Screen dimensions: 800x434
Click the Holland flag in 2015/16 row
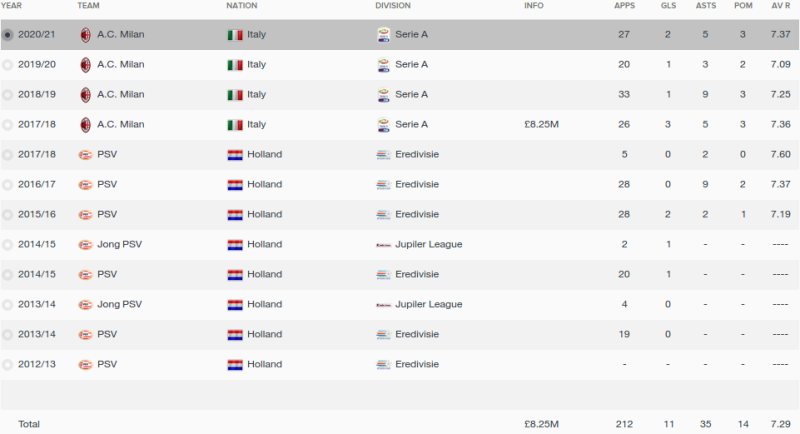[x=235, y=215]
